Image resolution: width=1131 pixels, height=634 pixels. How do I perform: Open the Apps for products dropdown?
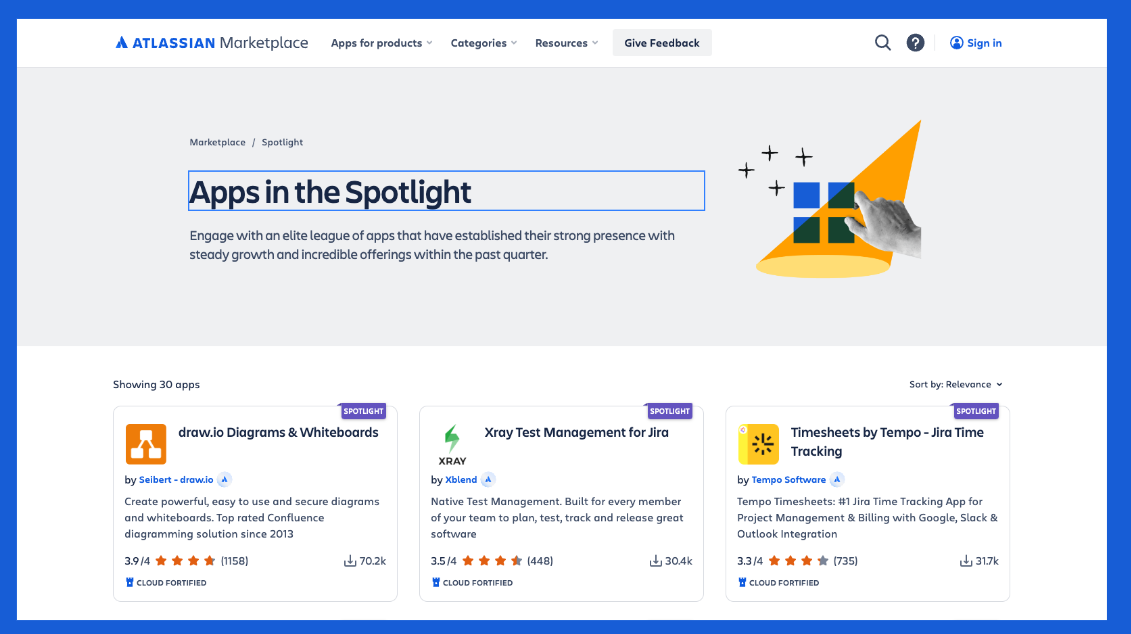pos(381,42)
